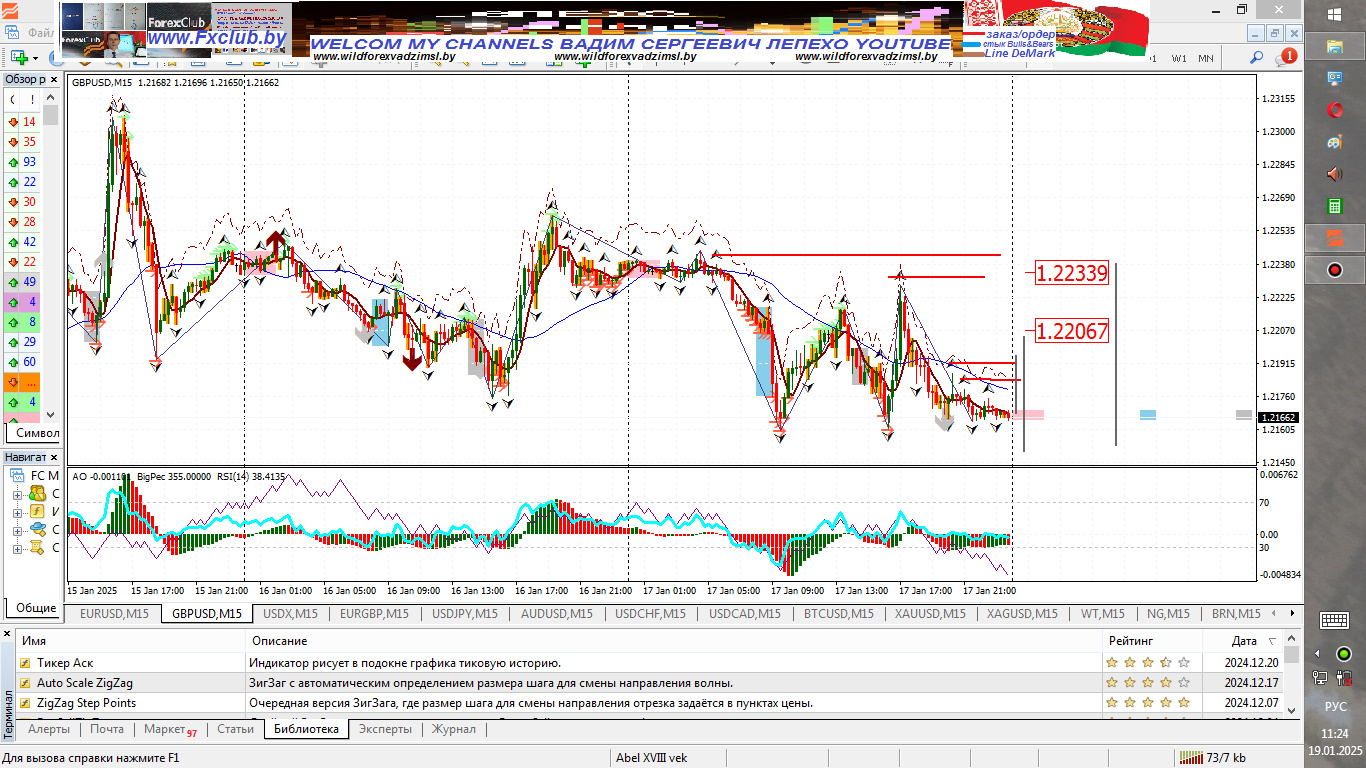Click the green up arrow beside 93
This screenshot has width=1366, height=768.
(x=13, y=162)
